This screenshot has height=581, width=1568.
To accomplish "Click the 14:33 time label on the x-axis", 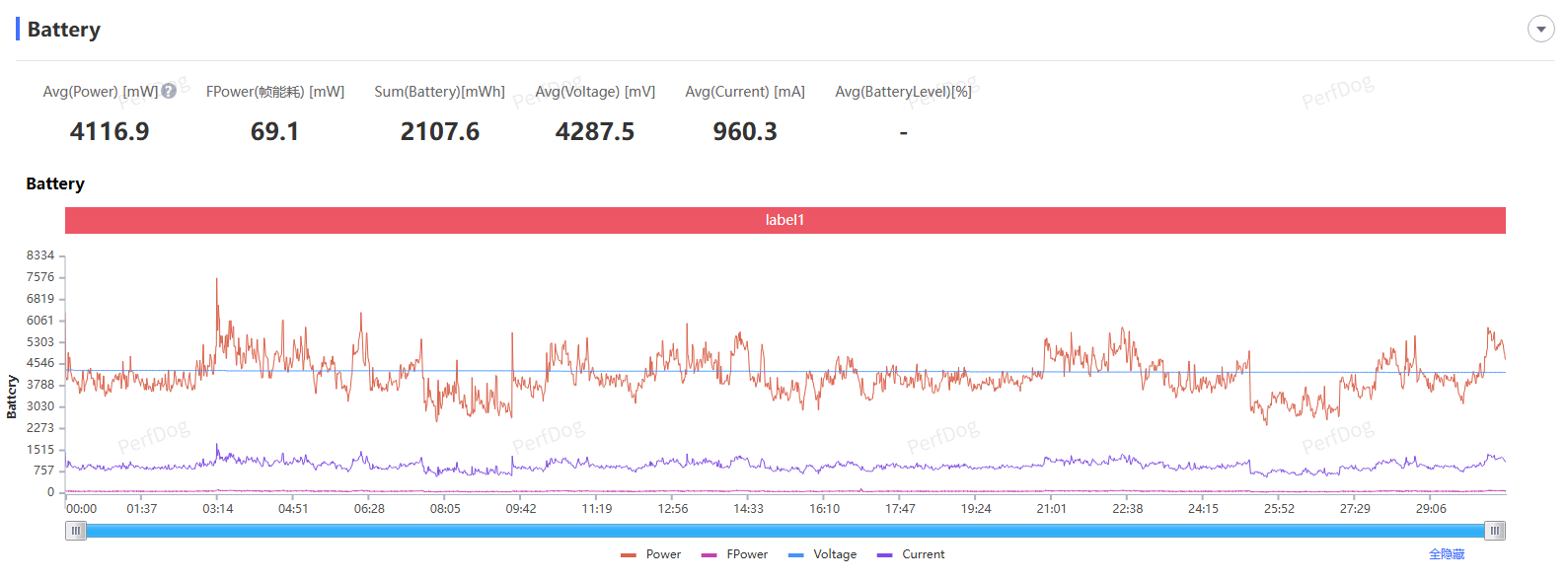I will click(748, 509).
